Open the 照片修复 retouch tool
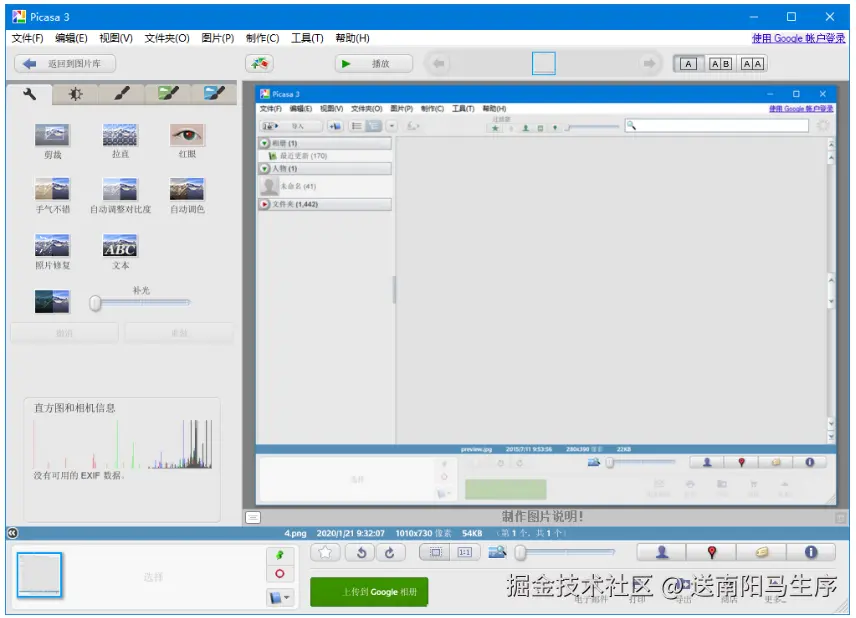The height and width of the screenshot is (618, 856). point(52,245)
